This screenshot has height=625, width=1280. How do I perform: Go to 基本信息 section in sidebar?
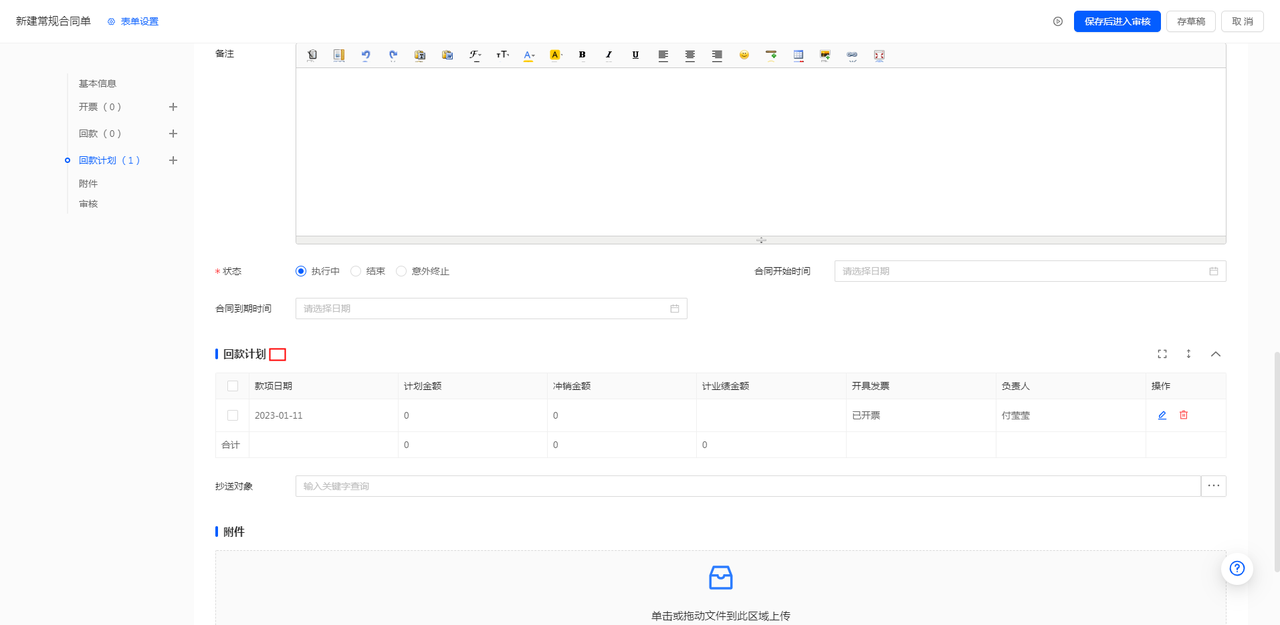tap(98, 84)
